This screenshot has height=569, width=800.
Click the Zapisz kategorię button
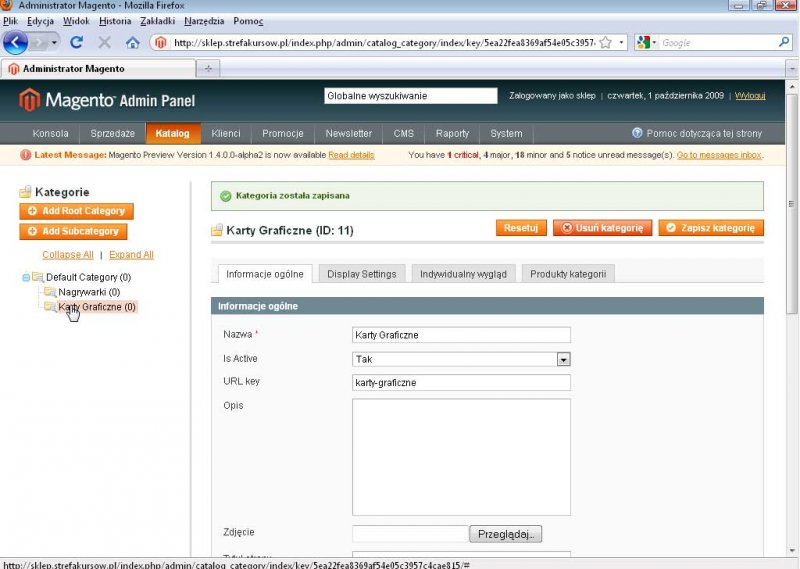point(710,228)
